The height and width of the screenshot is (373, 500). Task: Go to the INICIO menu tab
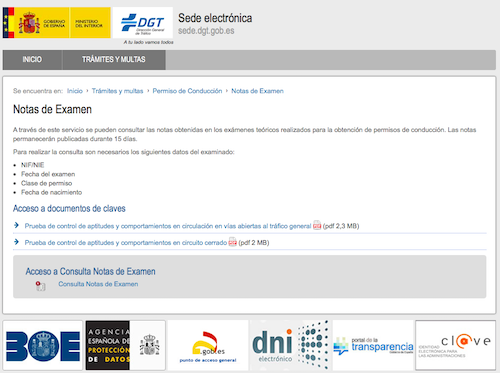pos(32,60)
